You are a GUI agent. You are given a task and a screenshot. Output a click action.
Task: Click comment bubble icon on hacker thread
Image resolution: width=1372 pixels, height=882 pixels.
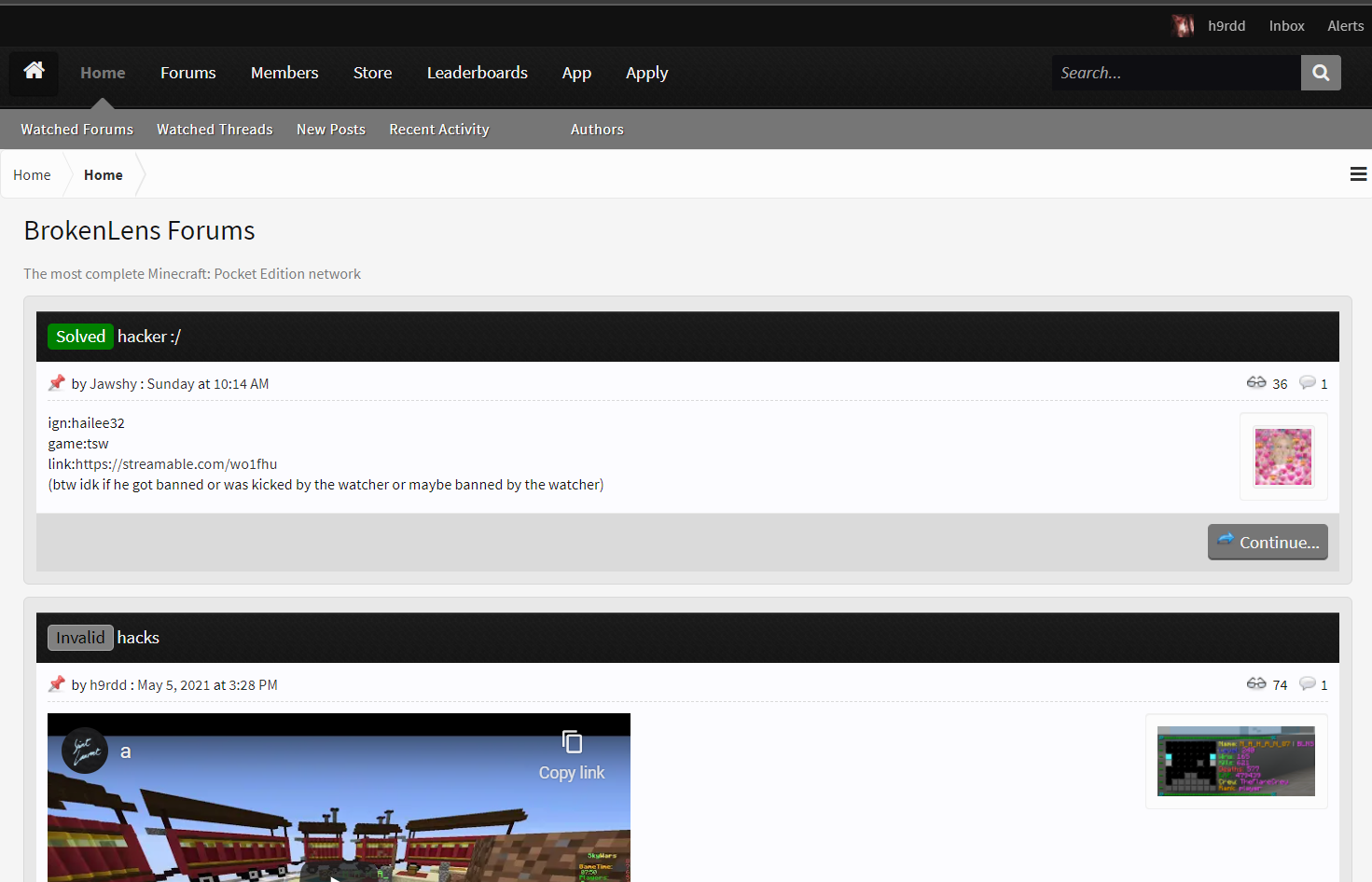(1308, 382)
